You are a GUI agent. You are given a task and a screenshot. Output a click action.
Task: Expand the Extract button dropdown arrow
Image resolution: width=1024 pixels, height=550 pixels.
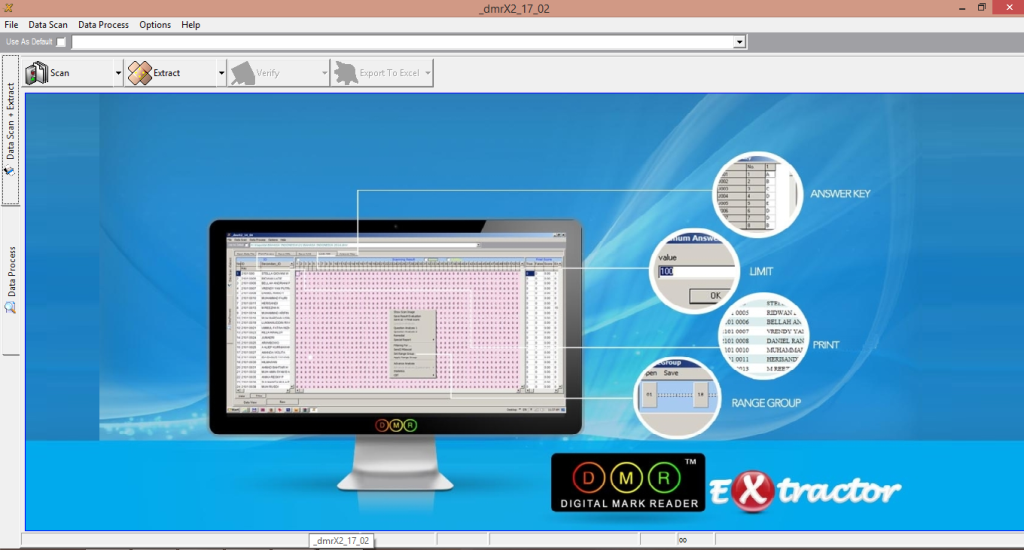point(221,73)
